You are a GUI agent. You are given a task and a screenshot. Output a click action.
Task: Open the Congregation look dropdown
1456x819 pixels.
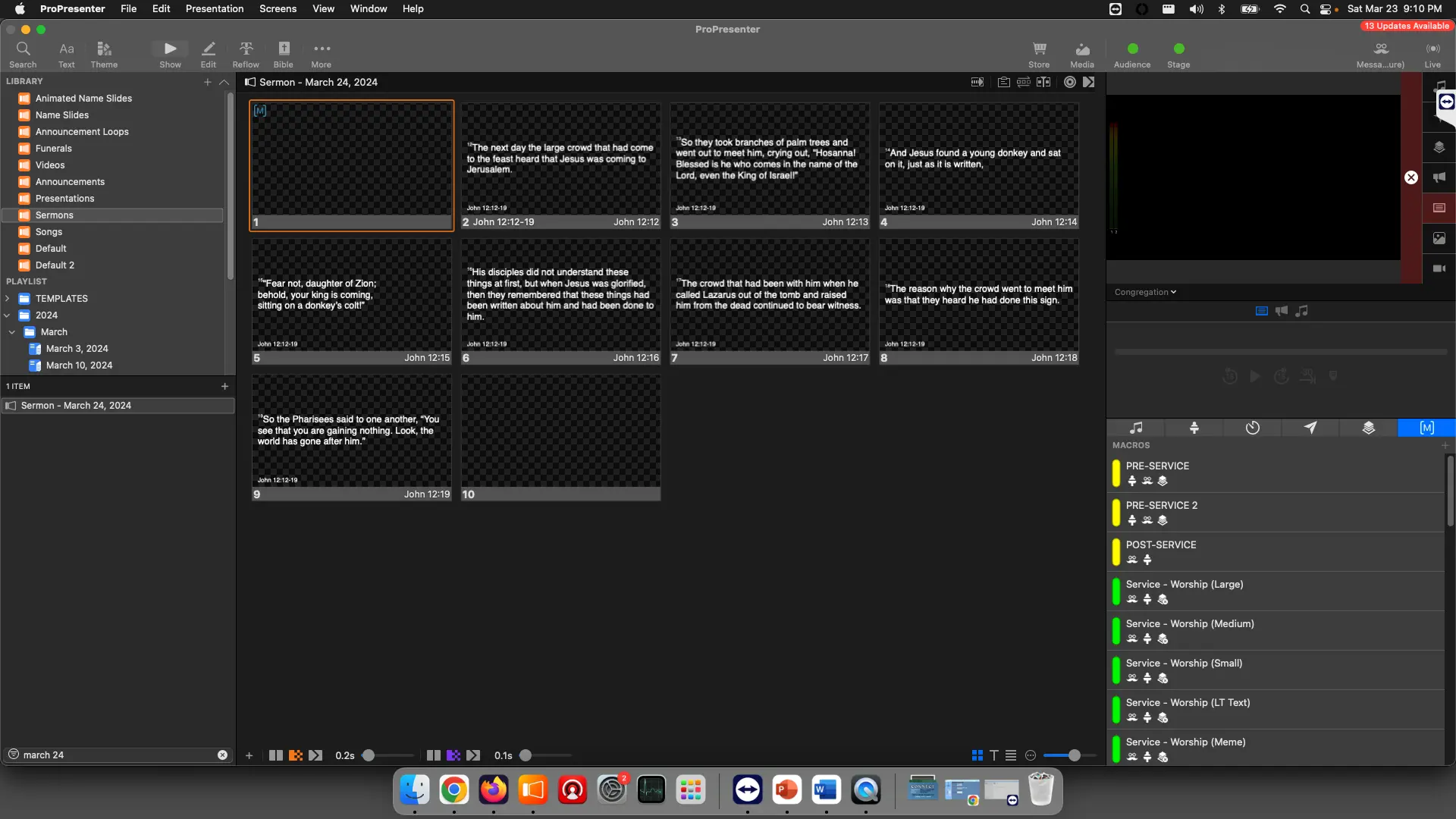point(1145,292)
